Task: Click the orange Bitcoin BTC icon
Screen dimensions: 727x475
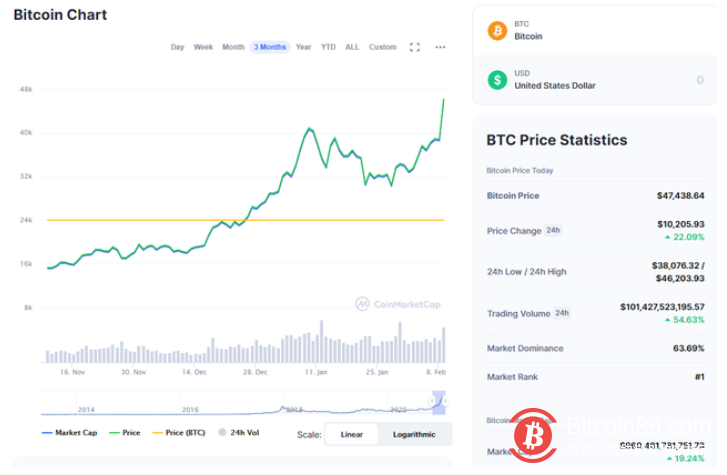Action: pyautogui.click(x=497, y=31)
